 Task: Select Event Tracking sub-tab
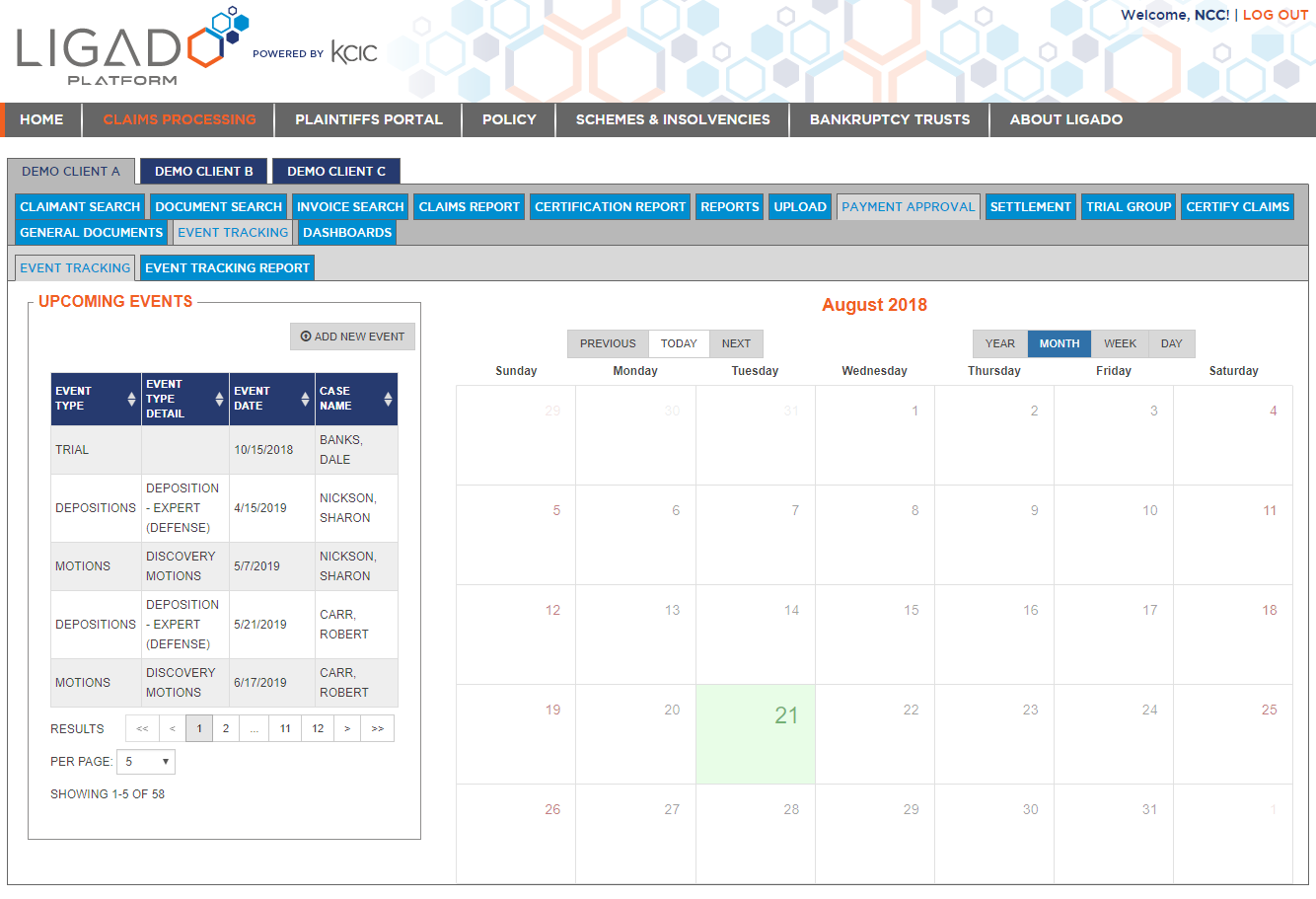75,267
